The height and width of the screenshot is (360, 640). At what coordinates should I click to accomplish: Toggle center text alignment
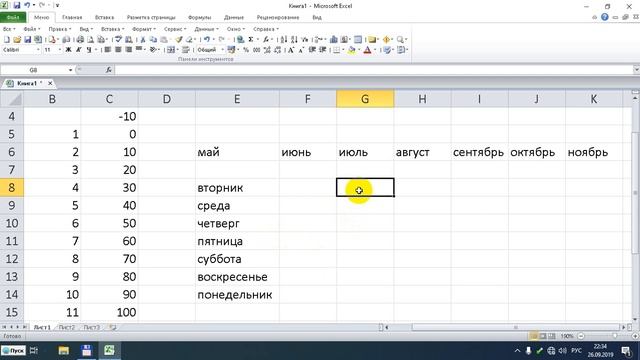(x=118, y=50)
